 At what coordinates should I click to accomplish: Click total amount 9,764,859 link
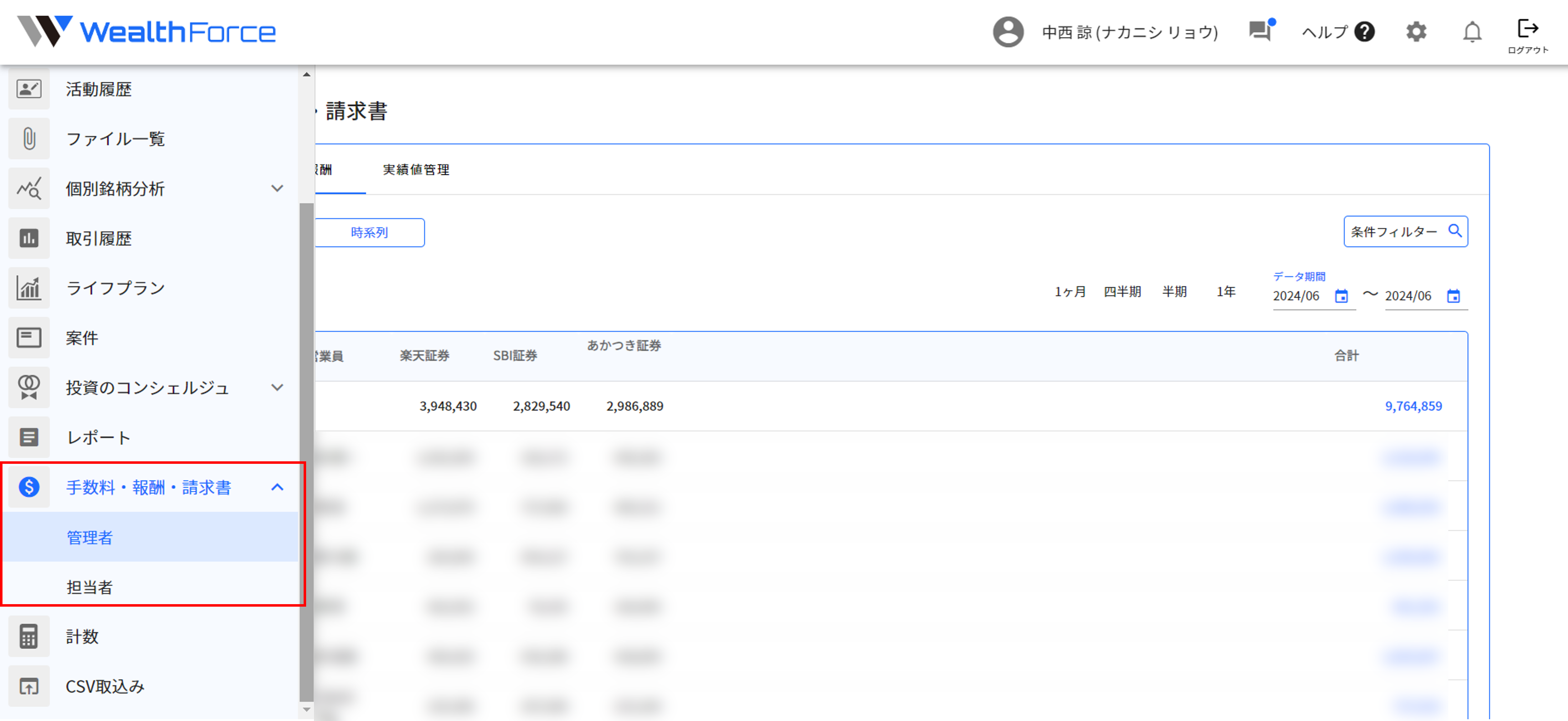coord(1413,406)
